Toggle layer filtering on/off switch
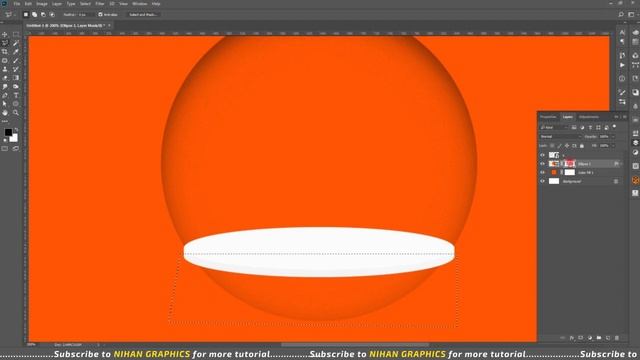The height and width of the screenshot is (360, 640). [x=615, y=127]
